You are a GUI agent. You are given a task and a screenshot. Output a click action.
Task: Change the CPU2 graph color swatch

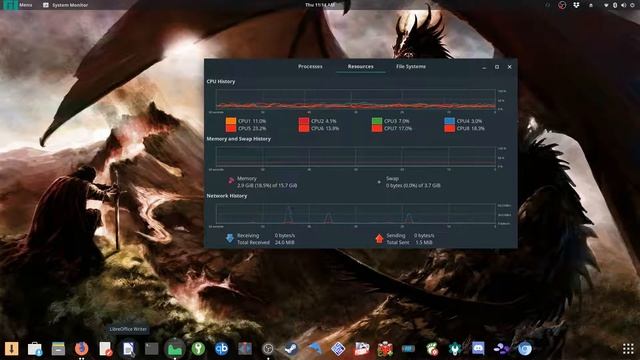coord(304,121)
